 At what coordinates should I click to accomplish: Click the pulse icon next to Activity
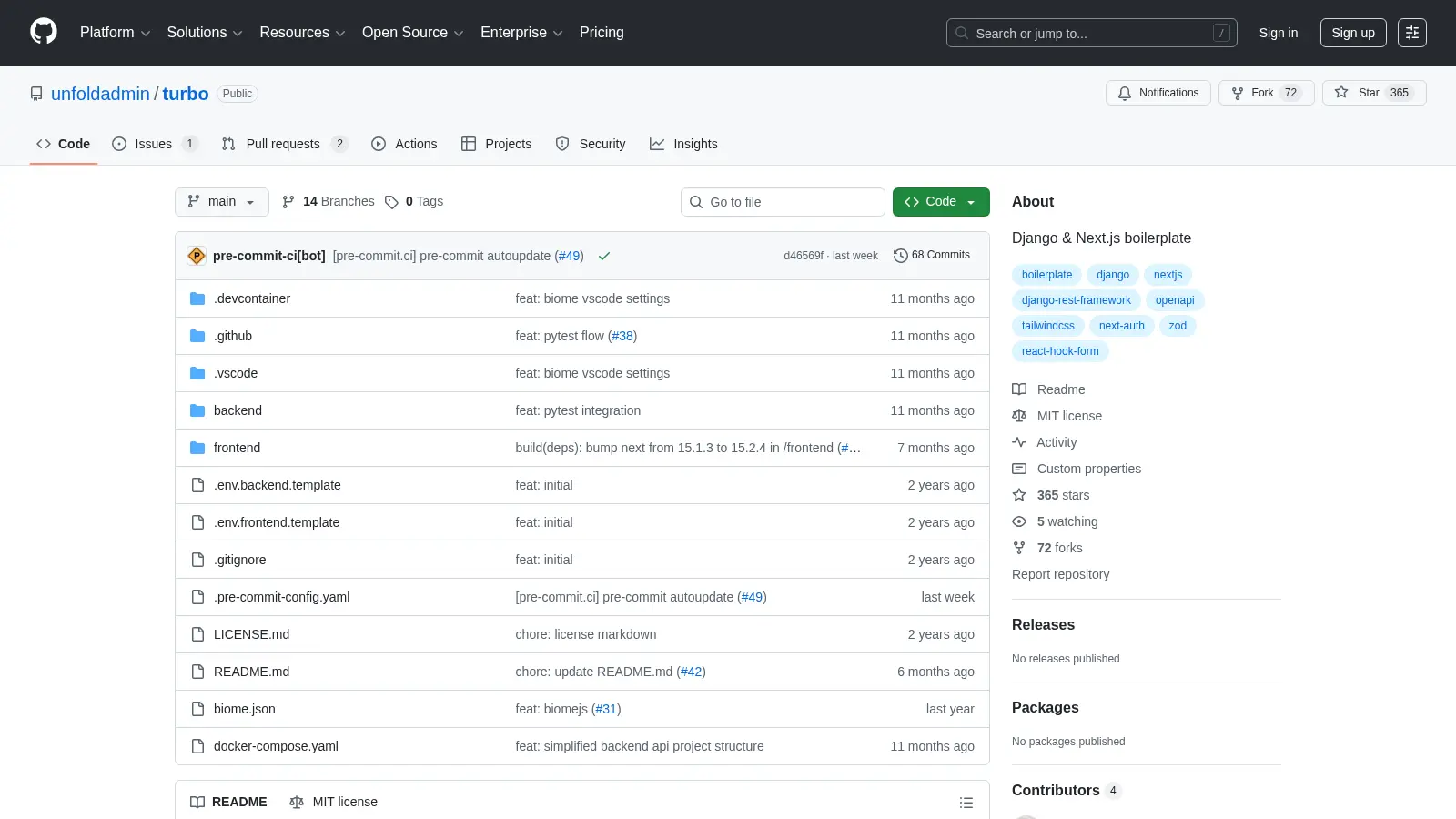pos(1019,442)
